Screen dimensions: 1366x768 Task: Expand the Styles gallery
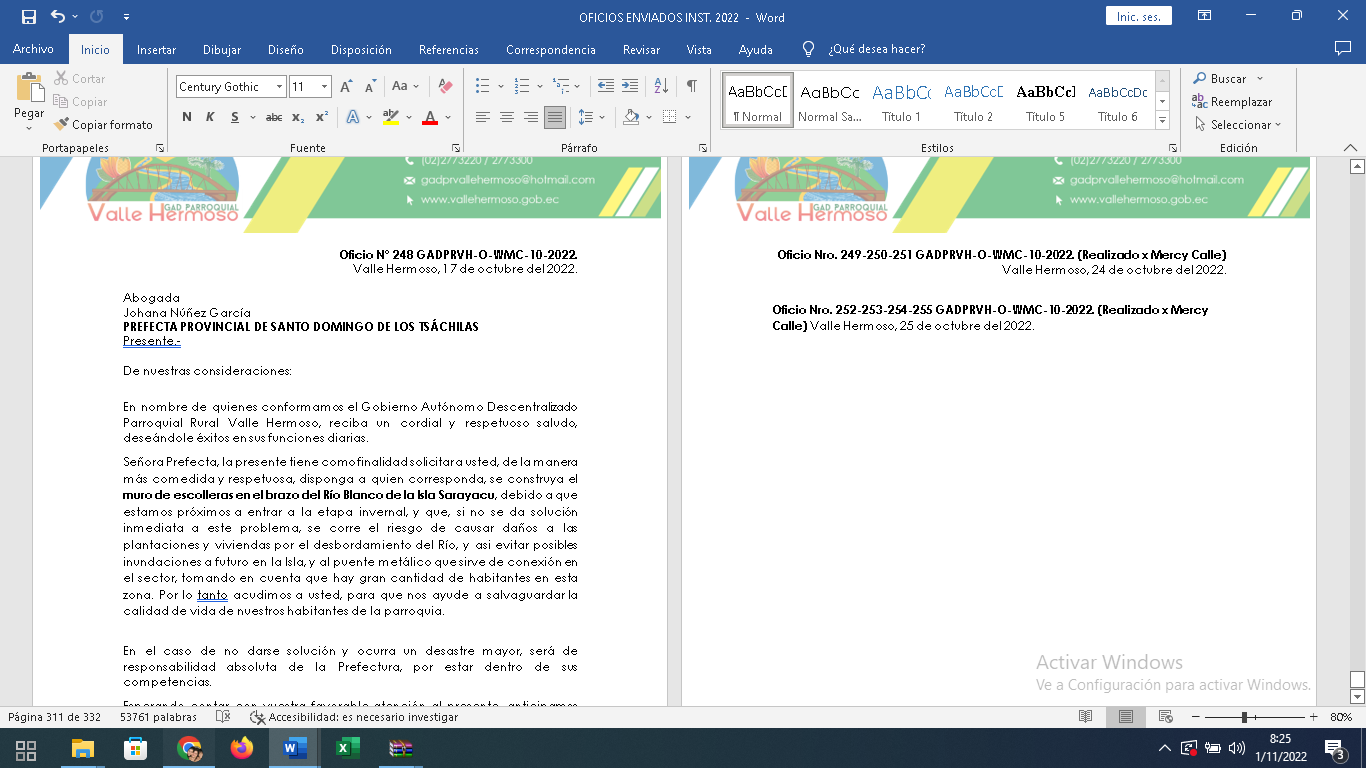[1162, 121]
